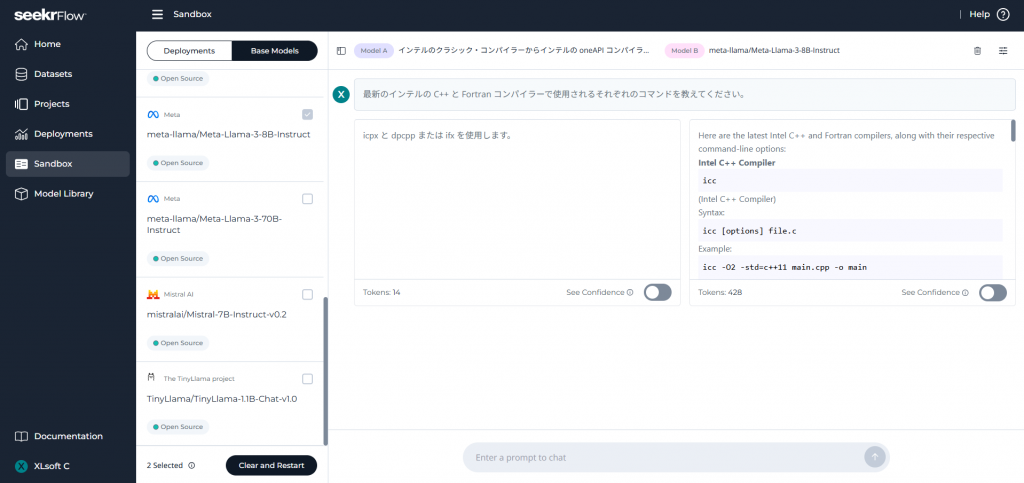Click the Meta logo on Meta-Llama-3-8B card
The width and height of the screenshot is (1024, 483).
pyautogui.click(x=153, y=114)
